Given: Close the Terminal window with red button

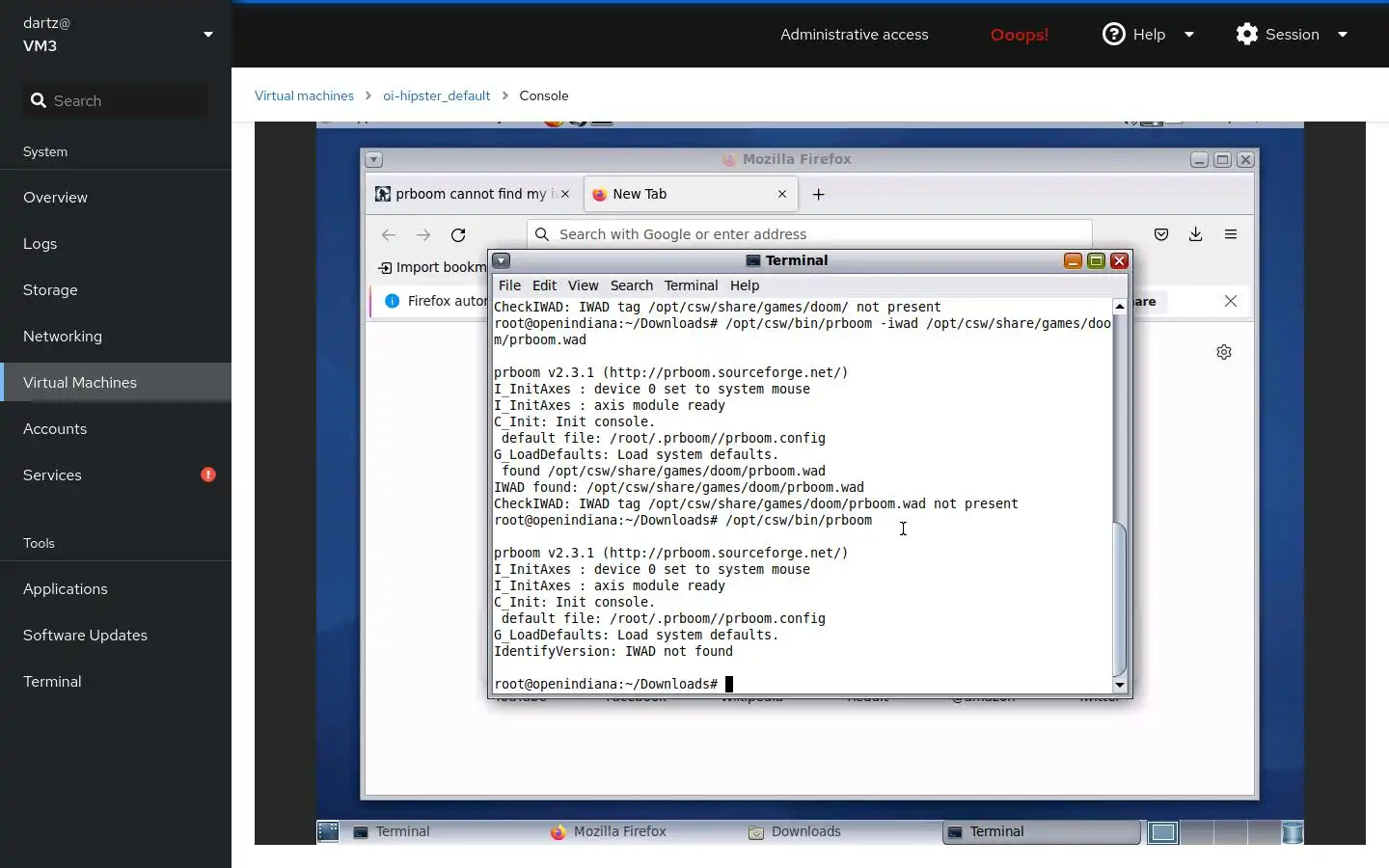Looking at the screenshot, I should pos(1119,260).
